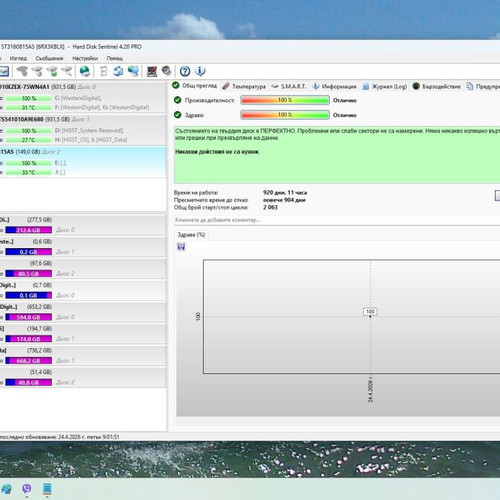Click the Viber icon in taskbar
Image resolution: width=500 pixels, height=500 pixels.
[27, 489]
